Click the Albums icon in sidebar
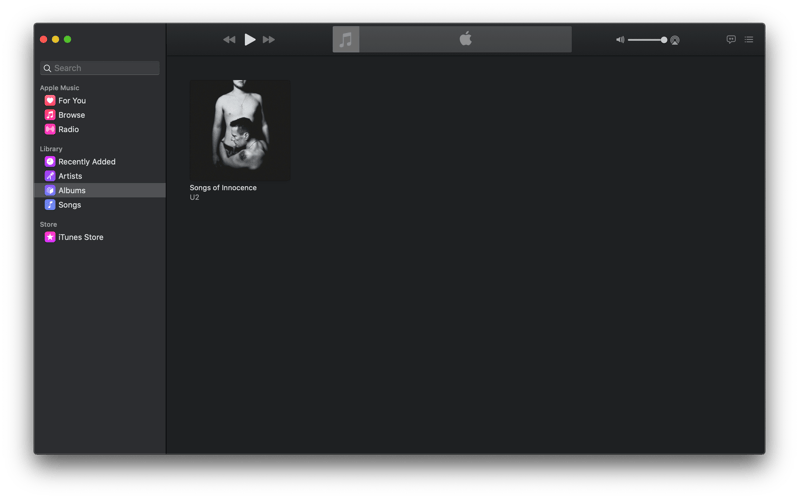799x499 pixels. 50,190
